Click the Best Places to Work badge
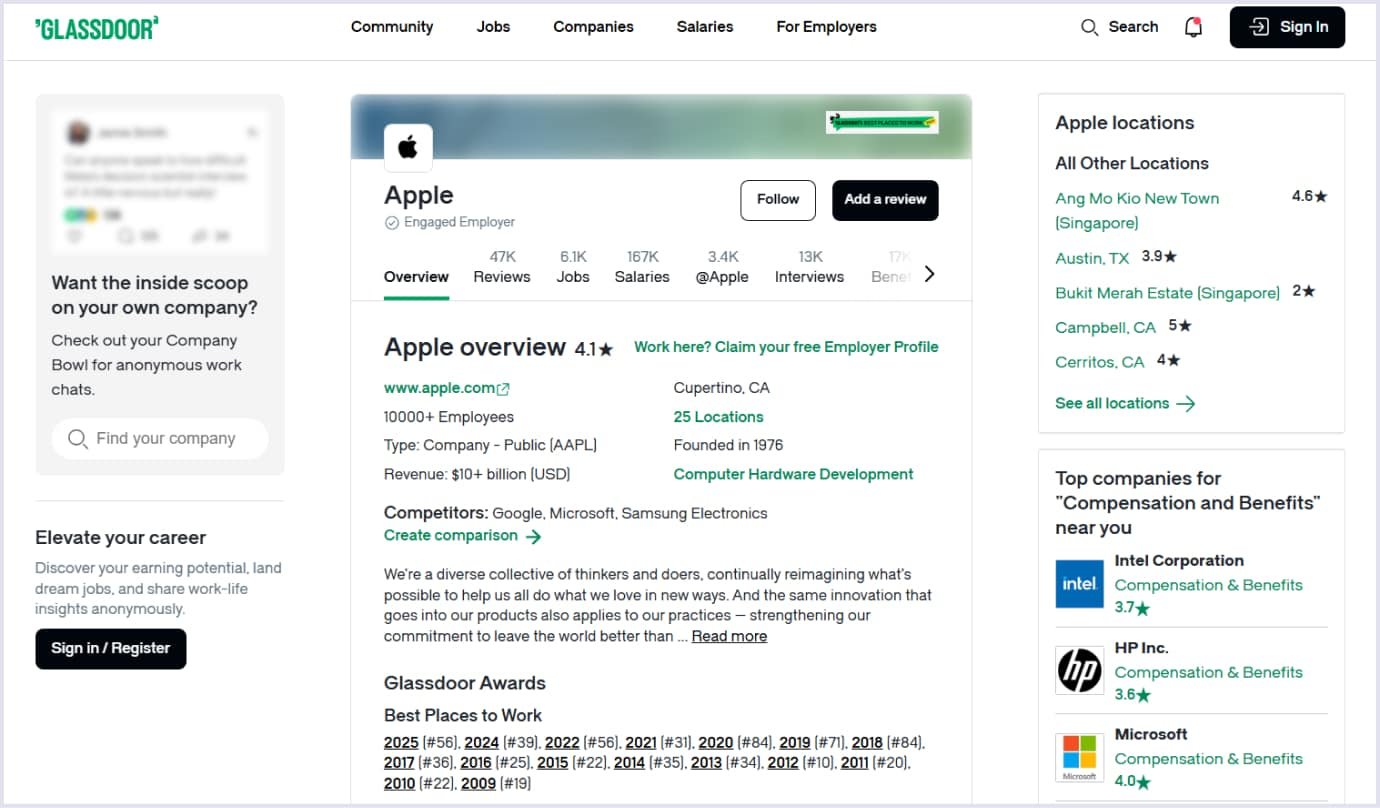This screenshot has height=808, width=1380. (x=881, y=122)
